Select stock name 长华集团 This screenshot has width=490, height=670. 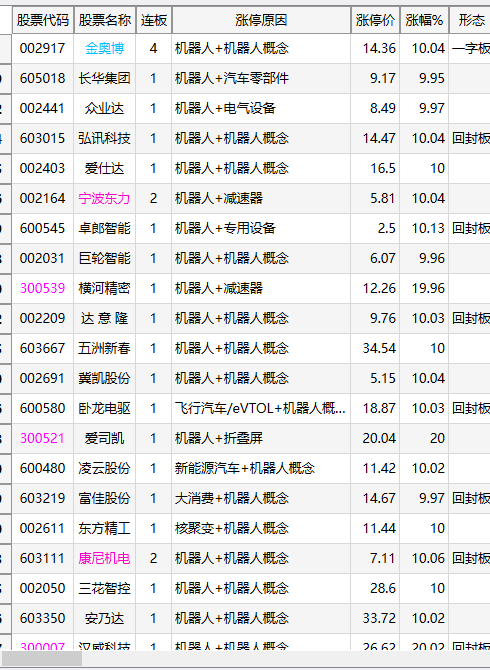click(105, 78)
